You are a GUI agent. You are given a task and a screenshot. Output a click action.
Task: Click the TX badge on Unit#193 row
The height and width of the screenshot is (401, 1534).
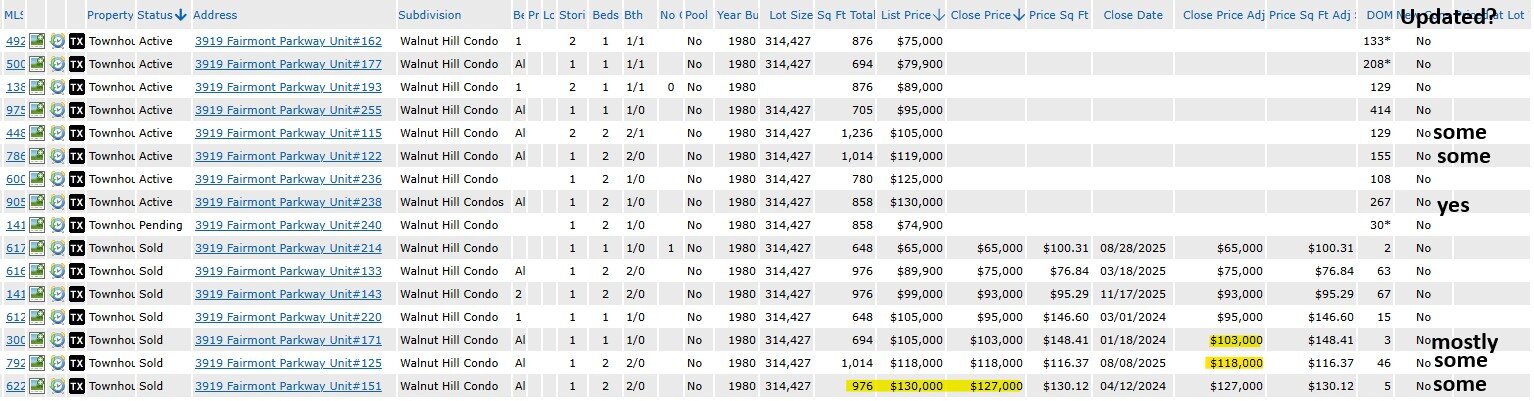pyautogui.click(x=77, y=87)
